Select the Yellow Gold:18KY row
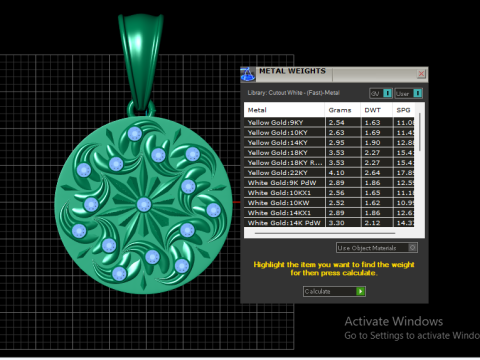The width and height of the screenshot is (480, 360). (329, 152)
